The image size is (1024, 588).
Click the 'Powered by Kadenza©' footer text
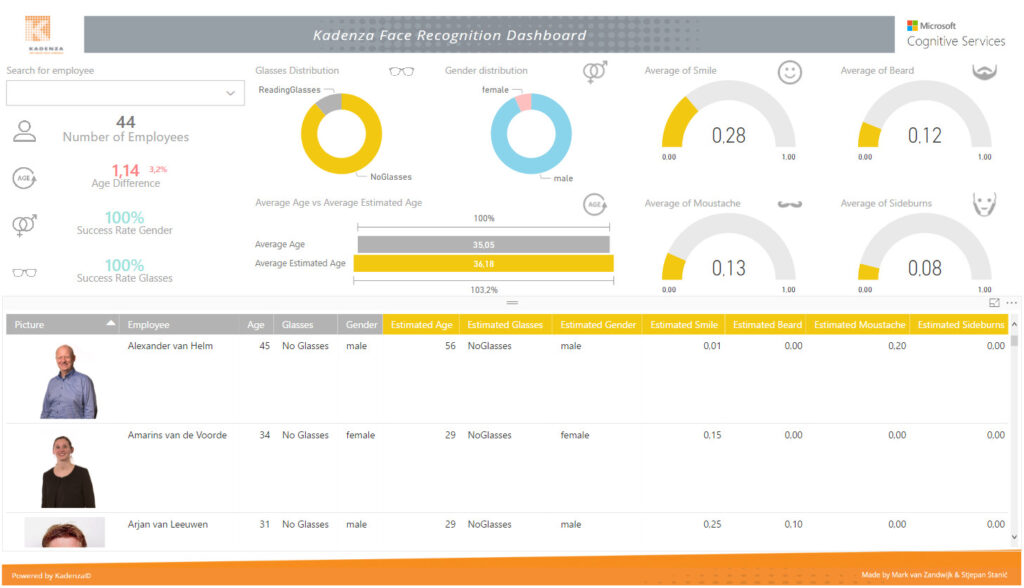pyautogui.click(x=52, y=576)
